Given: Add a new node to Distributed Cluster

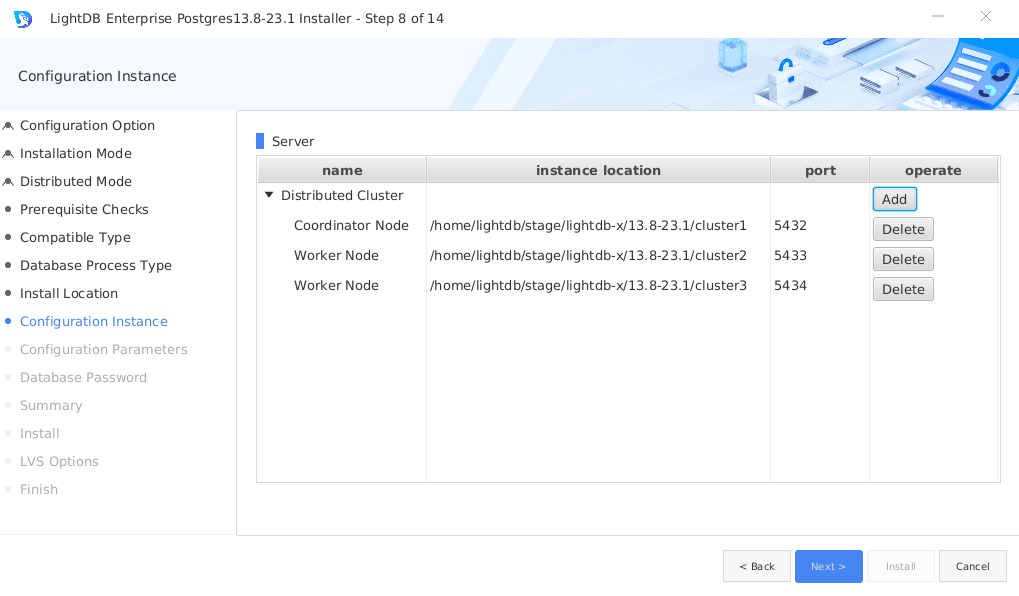Looking at the screenshot, I should click(x=894, y=200).
